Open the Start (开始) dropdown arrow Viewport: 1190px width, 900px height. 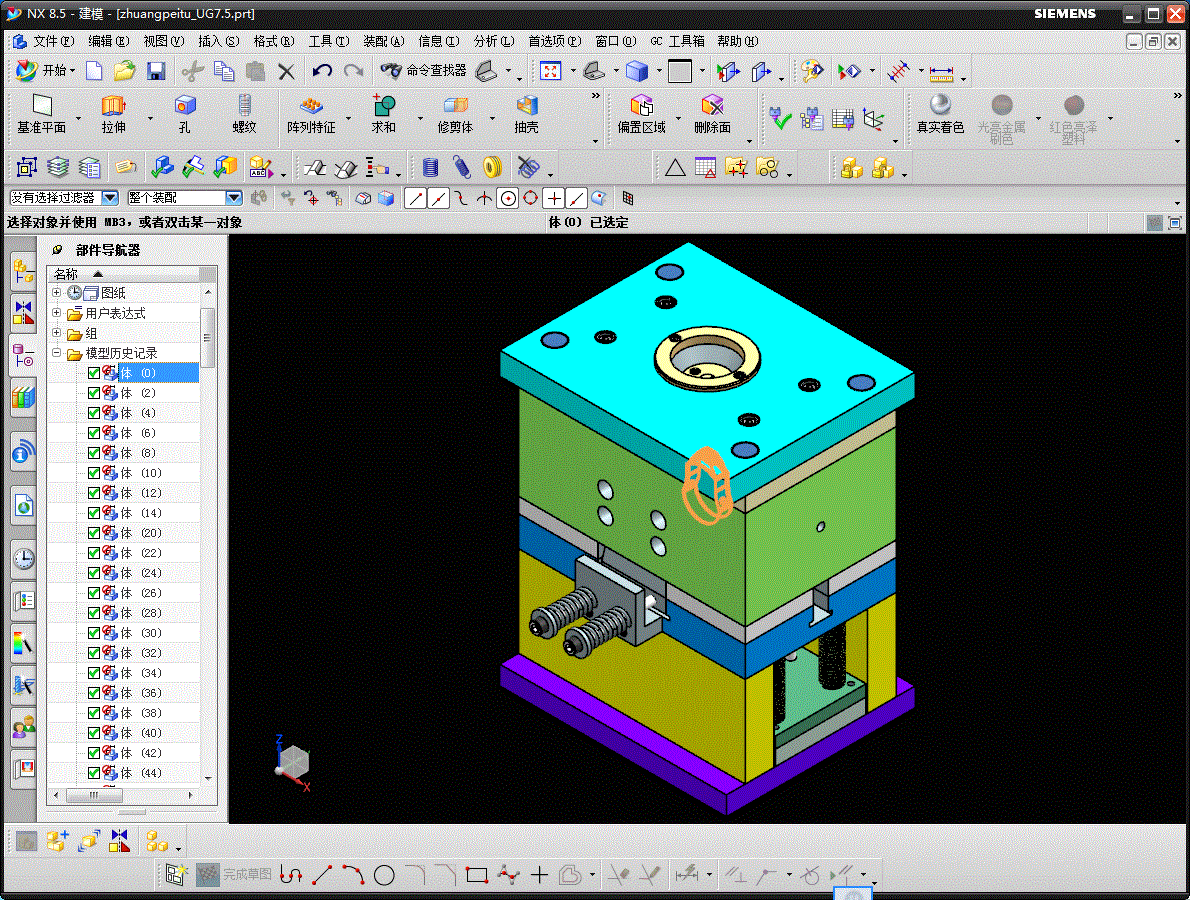click(72, 71)
